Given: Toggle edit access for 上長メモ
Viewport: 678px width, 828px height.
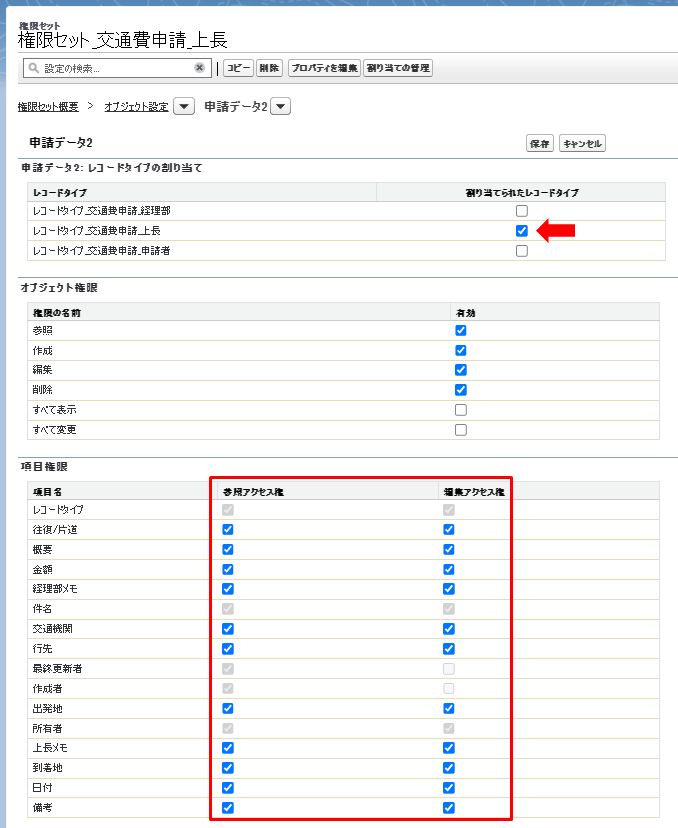Looking at the screenshot, I should [448, 748].
